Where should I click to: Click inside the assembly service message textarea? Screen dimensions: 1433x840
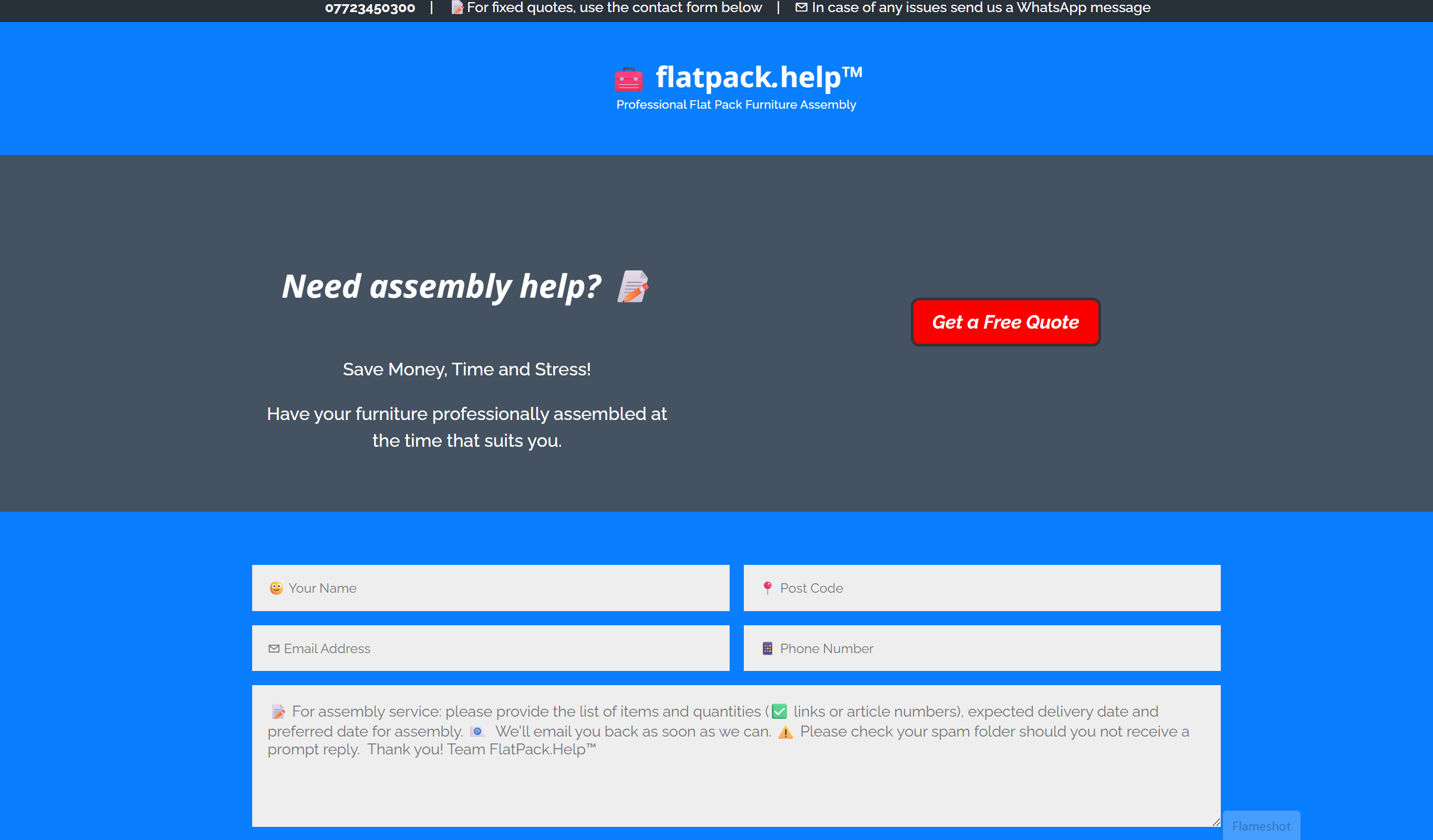736,756
